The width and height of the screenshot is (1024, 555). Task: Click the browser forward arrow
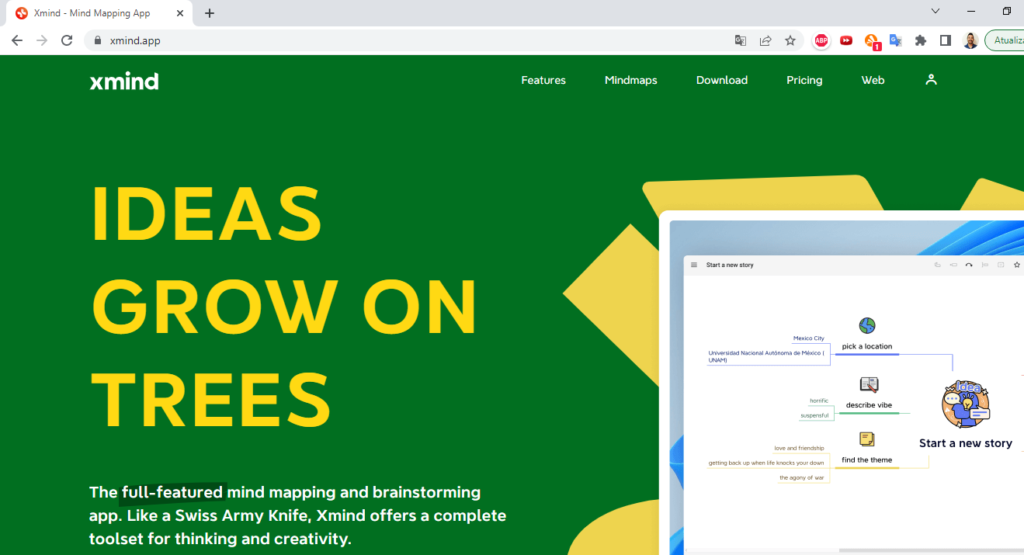pos(42,40)
